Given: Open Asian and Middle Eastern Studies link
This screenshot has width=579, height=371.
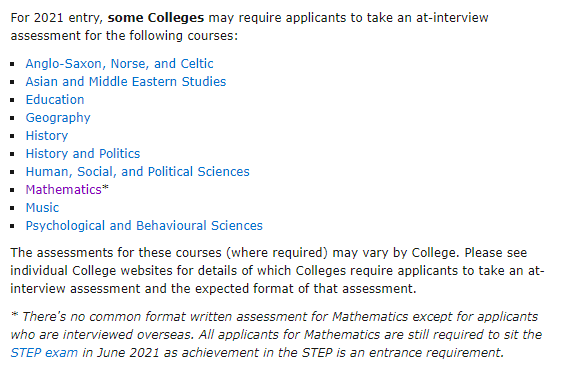Looking at the screenshot, I should 126,82.
